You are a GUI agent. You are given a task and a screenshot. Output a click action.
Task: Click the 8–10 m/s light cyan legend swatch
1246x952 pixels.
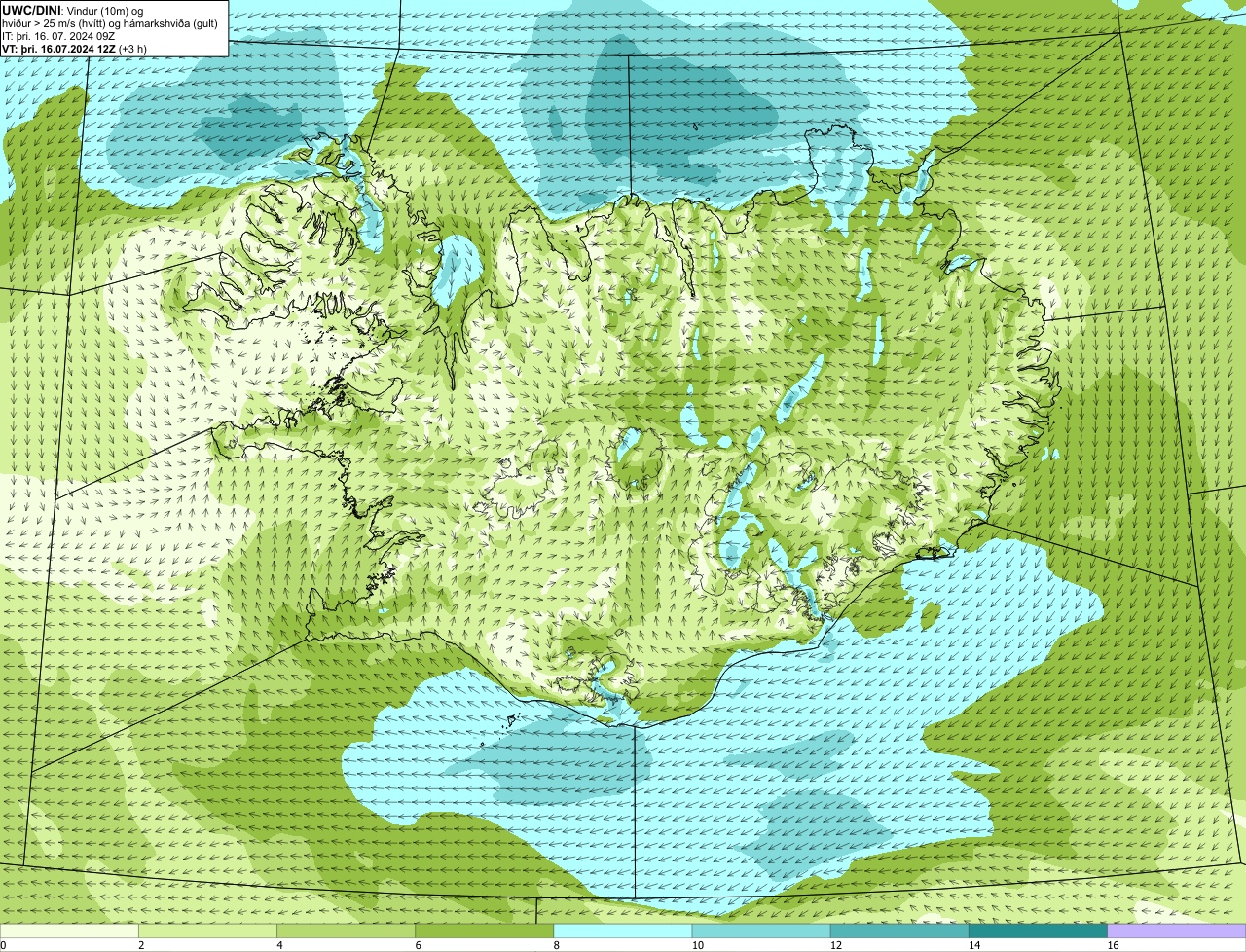tap(622, 931)
